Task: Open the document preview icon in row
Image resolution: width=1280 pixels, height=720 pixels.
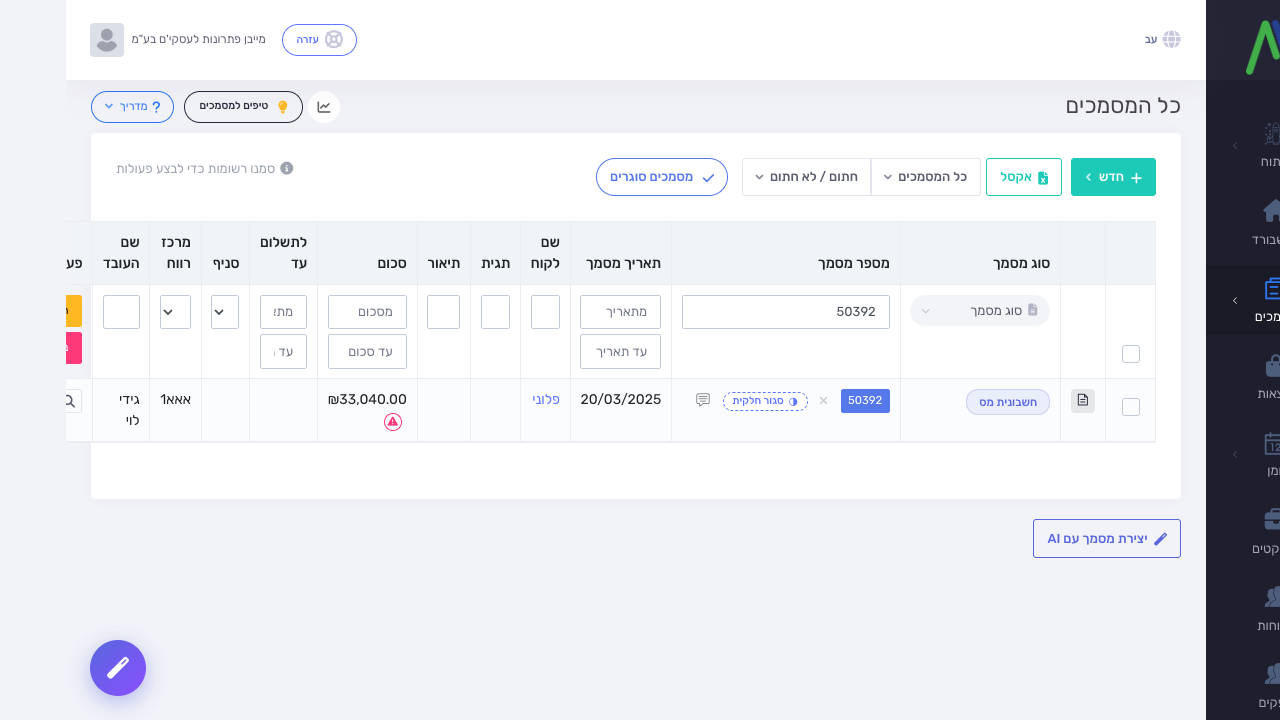Action: 1083,401
